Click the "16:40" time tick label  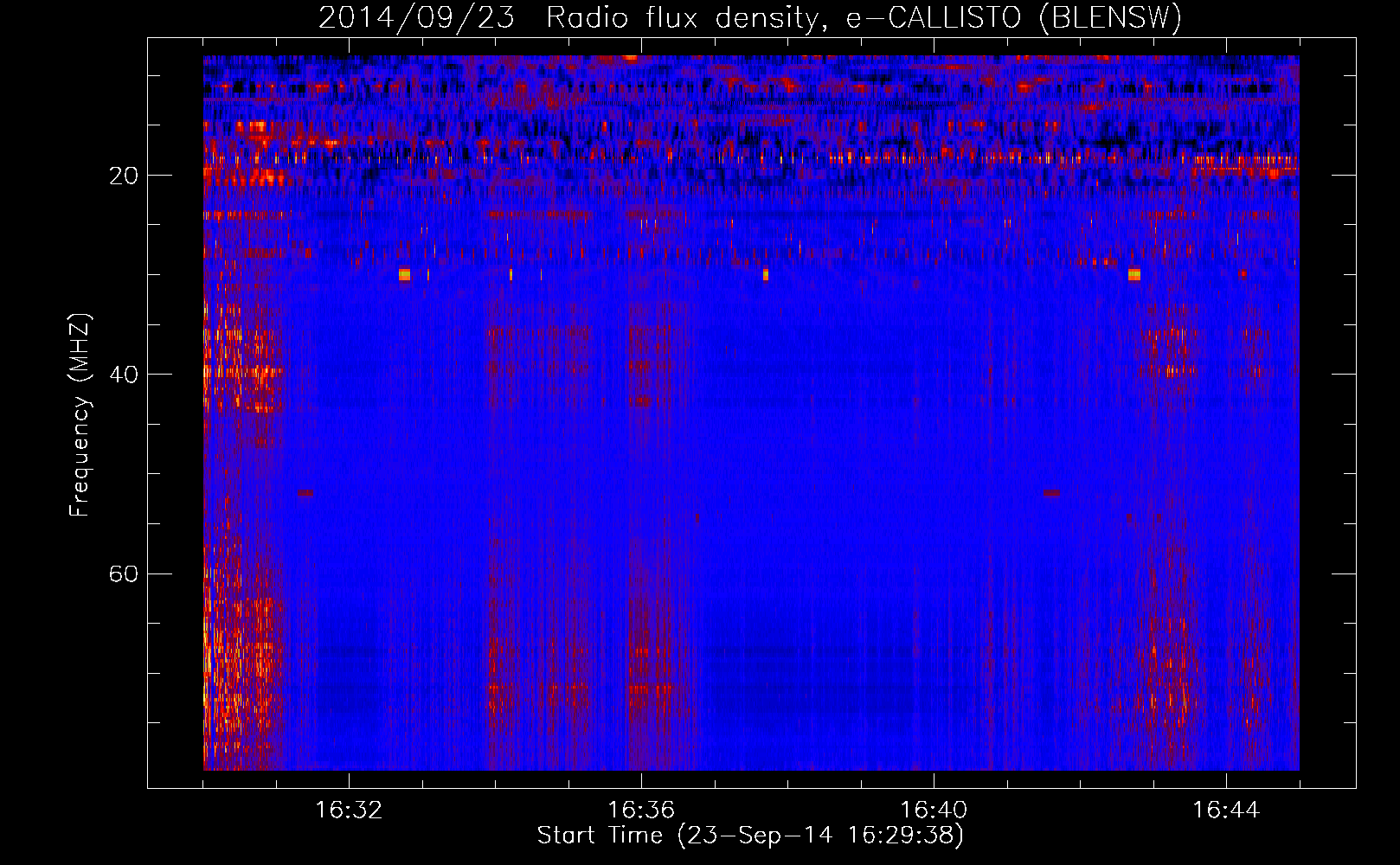(x=934, y=811)
